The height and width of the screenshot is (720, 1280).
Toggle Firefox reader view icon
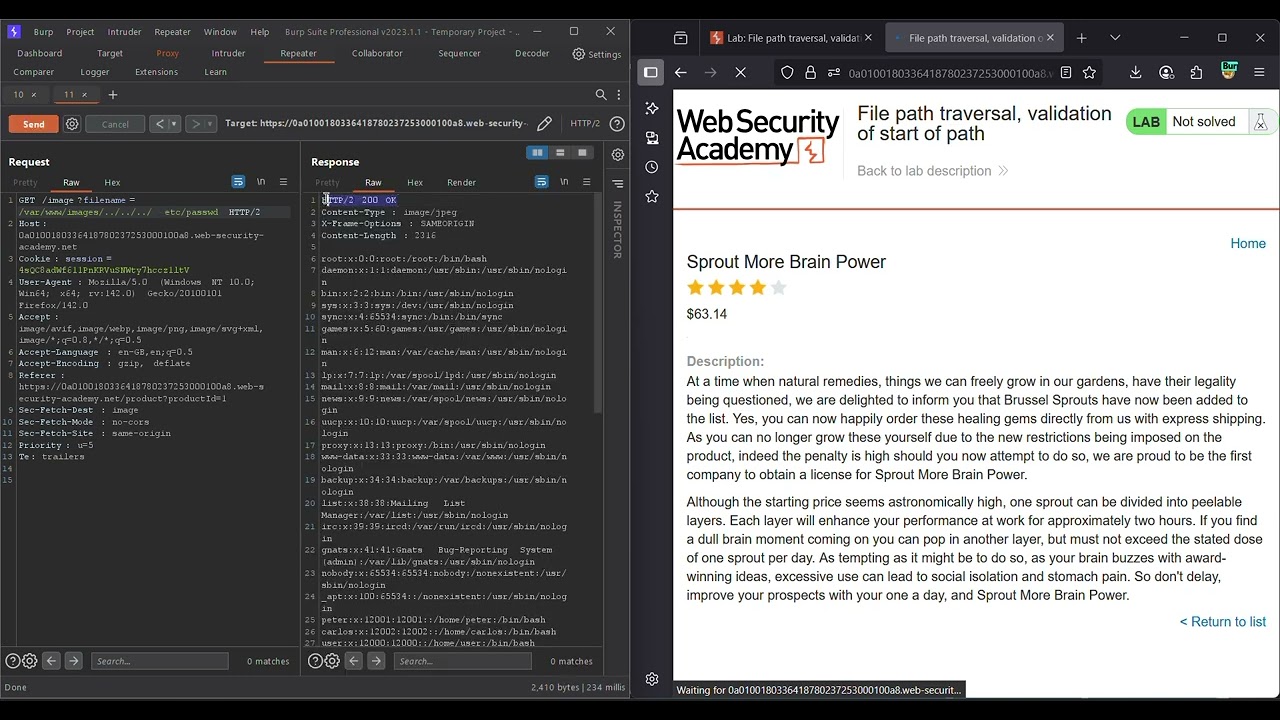pos(1065,73)
